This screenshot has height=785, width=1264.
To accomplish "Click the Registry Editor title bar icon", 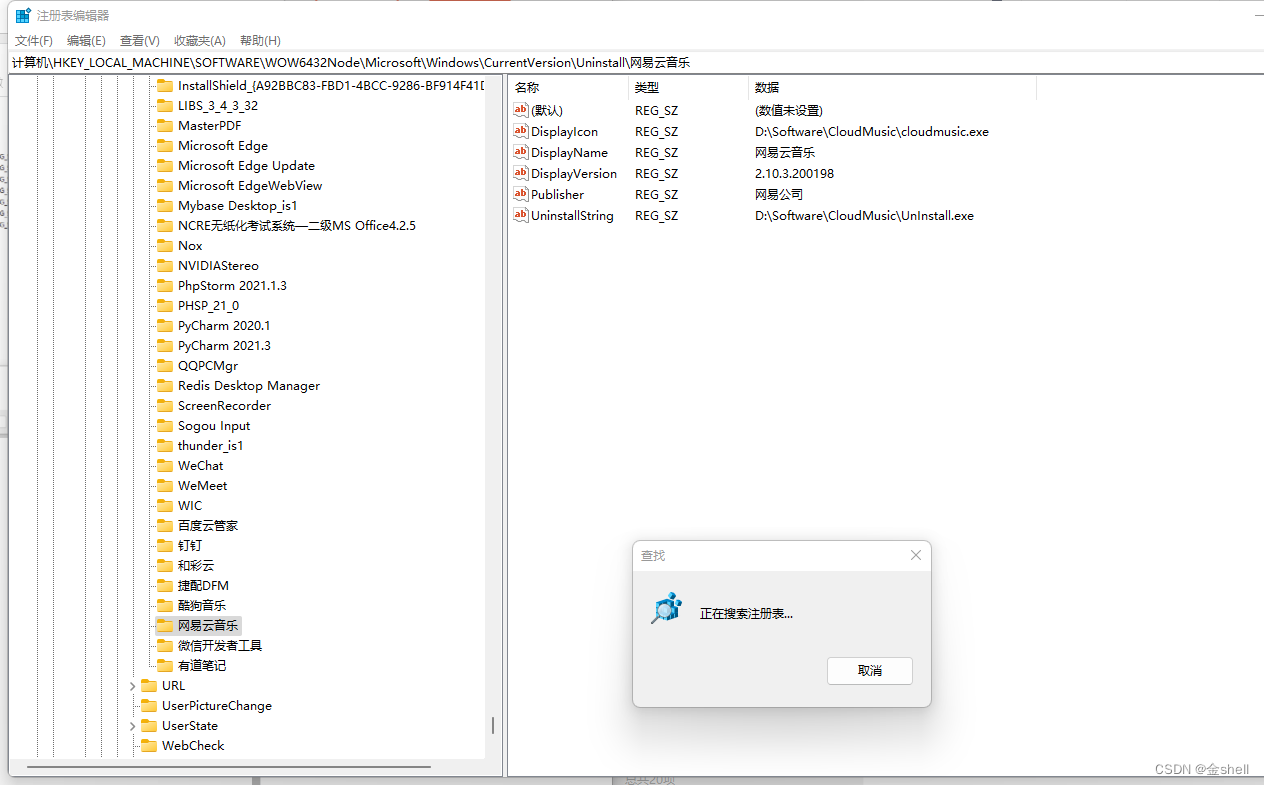I will pos(22,15).
